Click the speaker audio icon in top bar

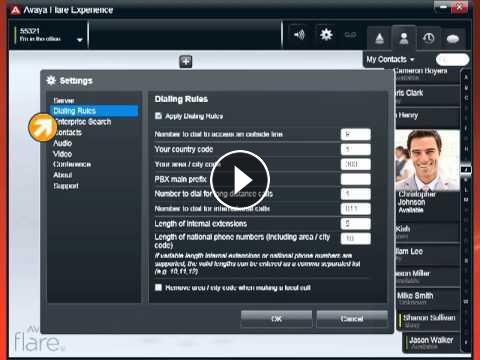pos(299,35)
